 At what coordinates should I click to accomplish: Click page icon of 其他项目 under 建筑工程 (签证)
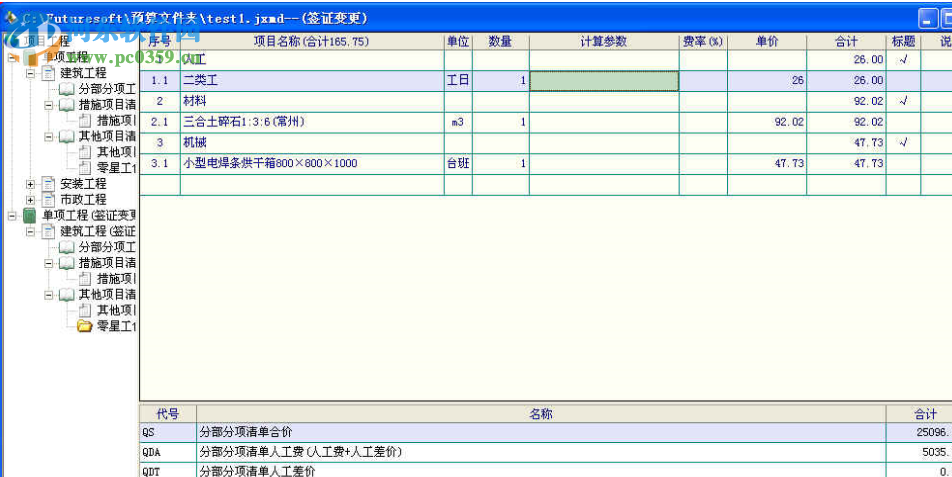point(85,310)
